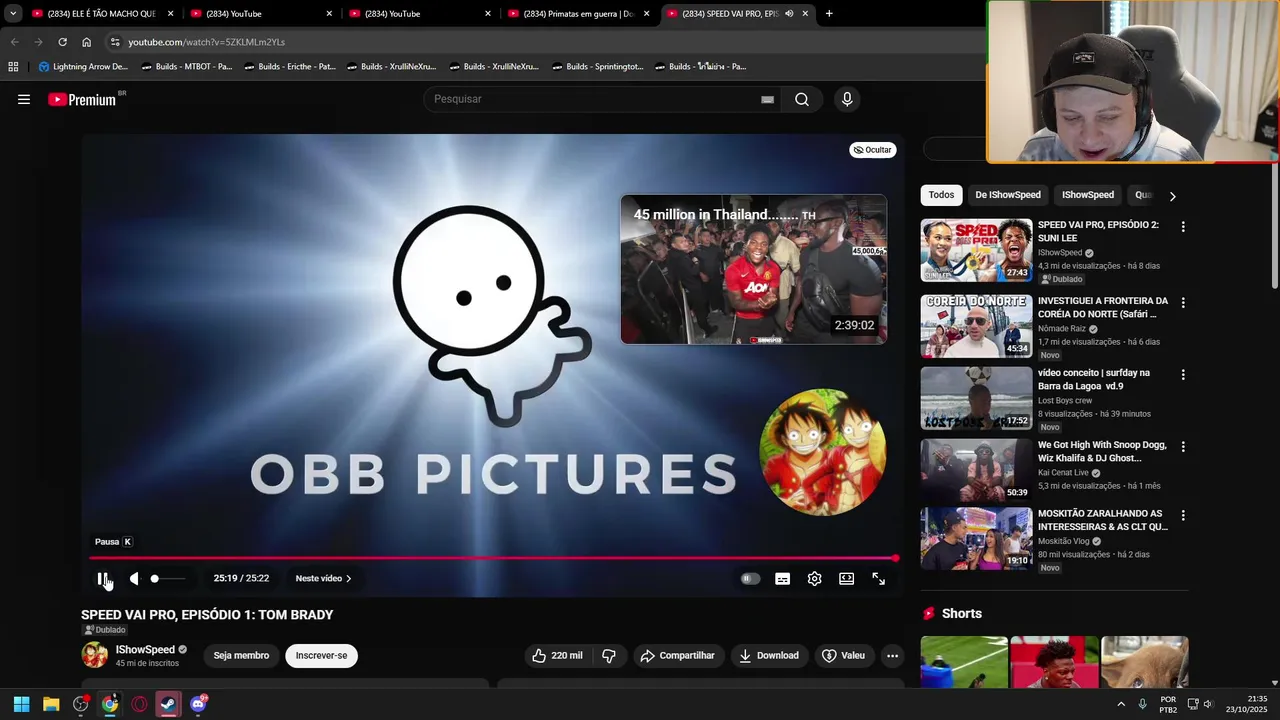This screenshot has width=1280, height=720.
Task: Open Discord from the taskbar
Action: point(198,704)
